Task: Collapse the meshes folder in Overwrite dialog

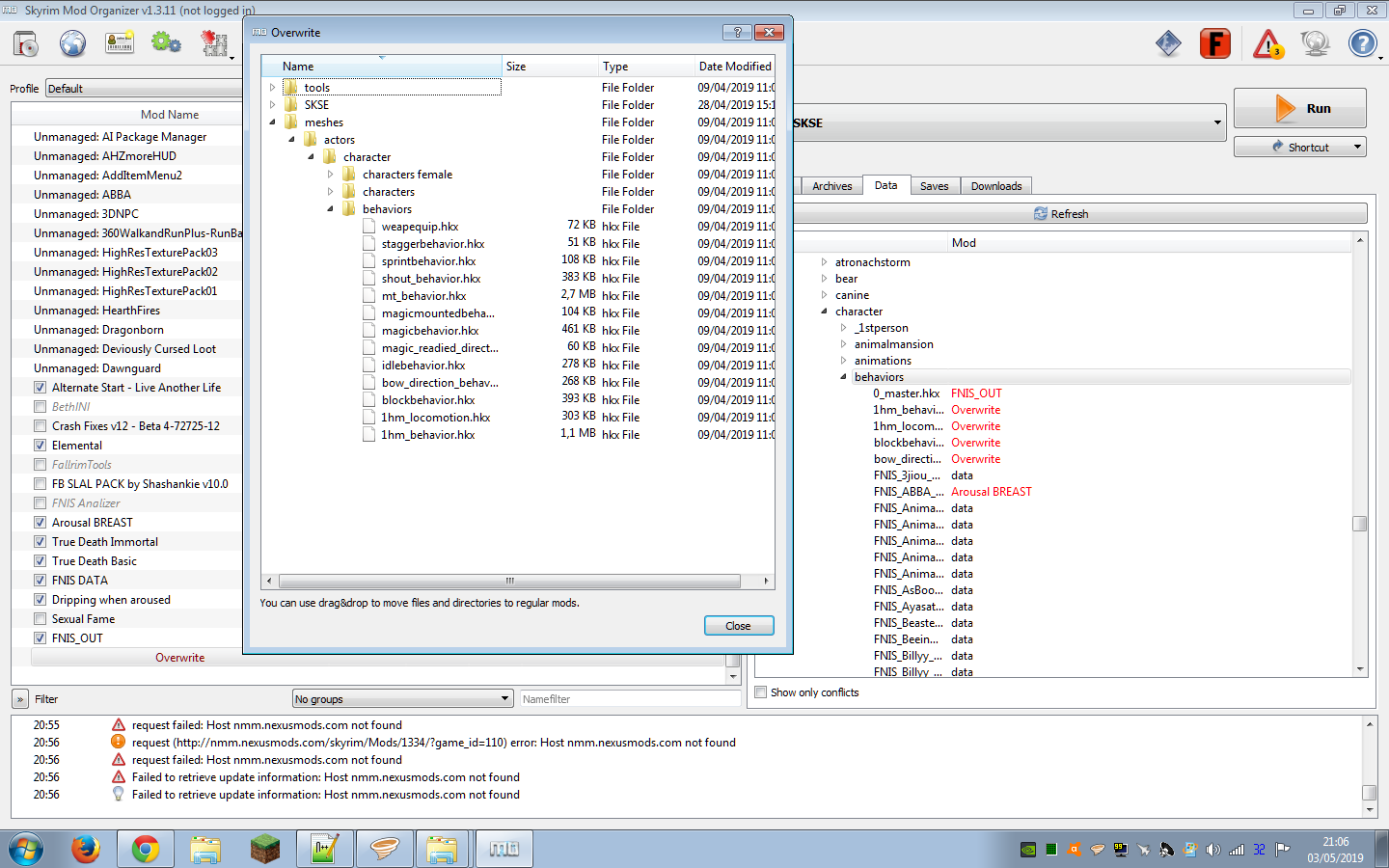Action: (x=273, y=122)
